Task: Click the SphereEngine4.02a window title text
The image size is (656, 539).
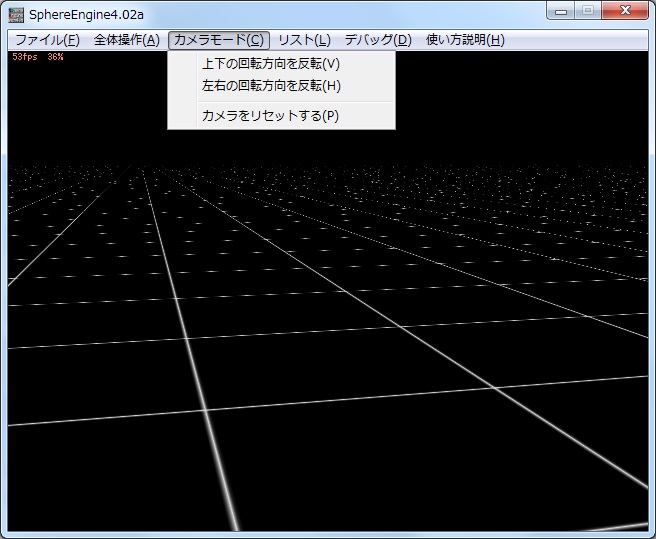Action: click(86, 15)
